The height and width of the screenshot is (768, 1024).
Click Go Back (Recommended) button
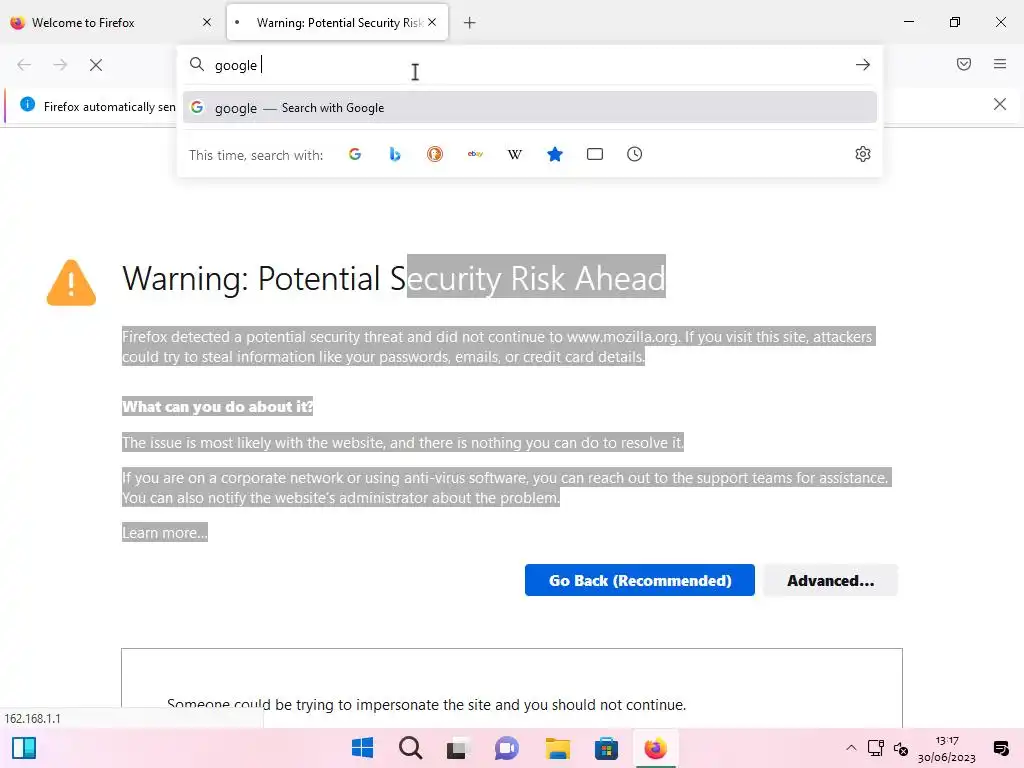click(x=639, y=581)
